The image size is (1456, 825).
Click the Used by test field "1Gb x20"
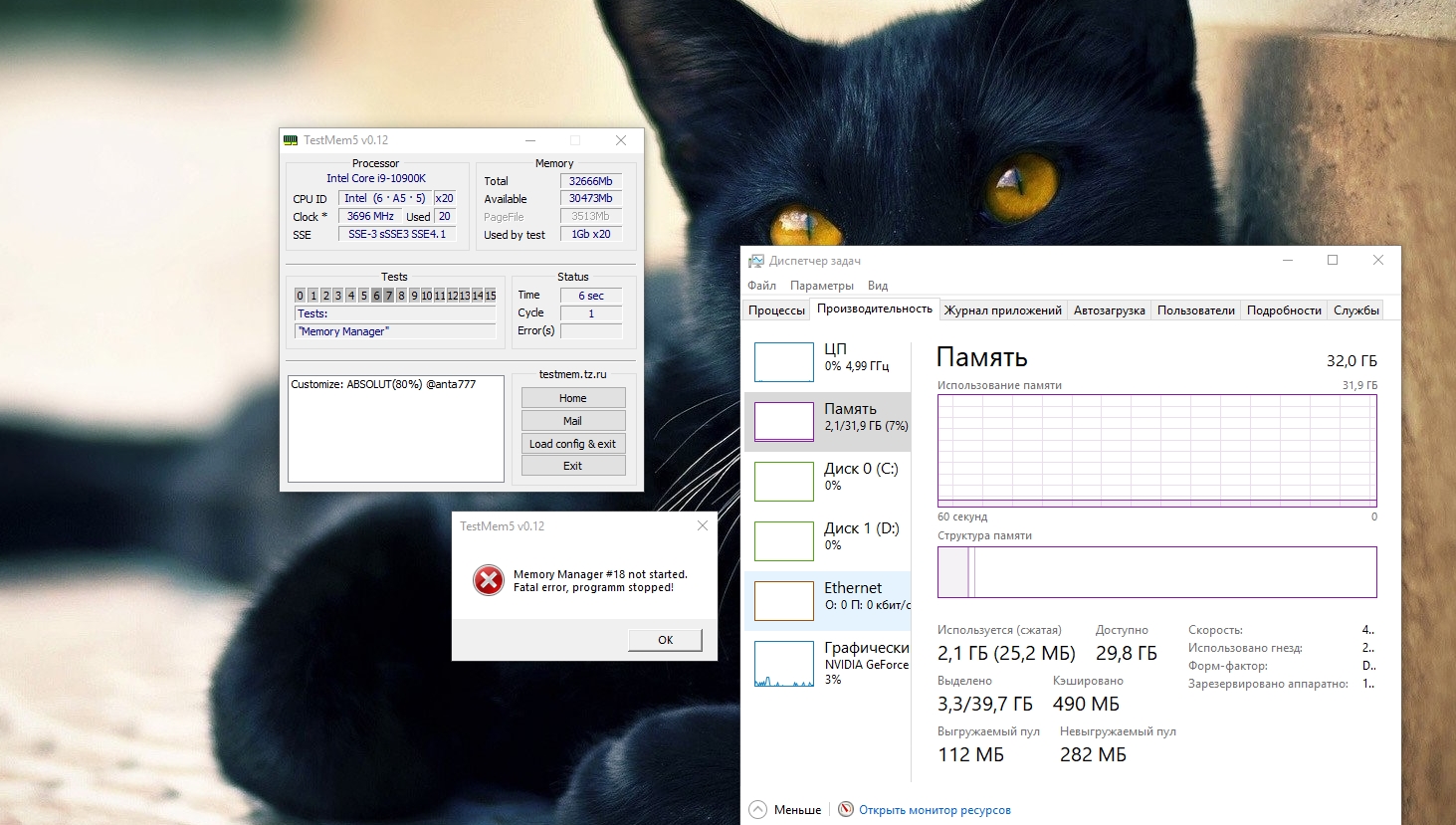click(591, 234)
